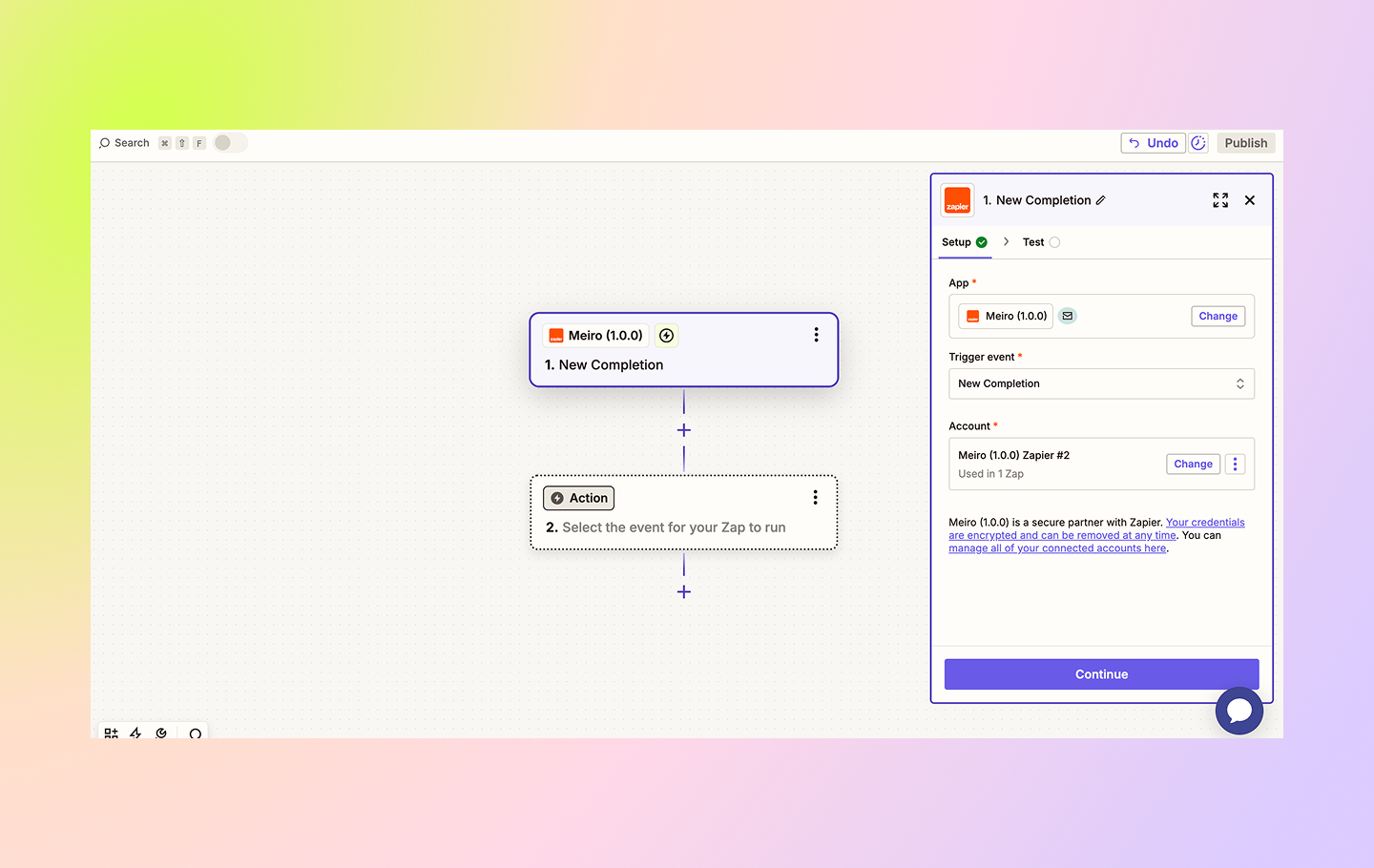Open 'manage all of your connected accounts here' link
This screenshot has height=868, width=1374.
point(1057,548)
